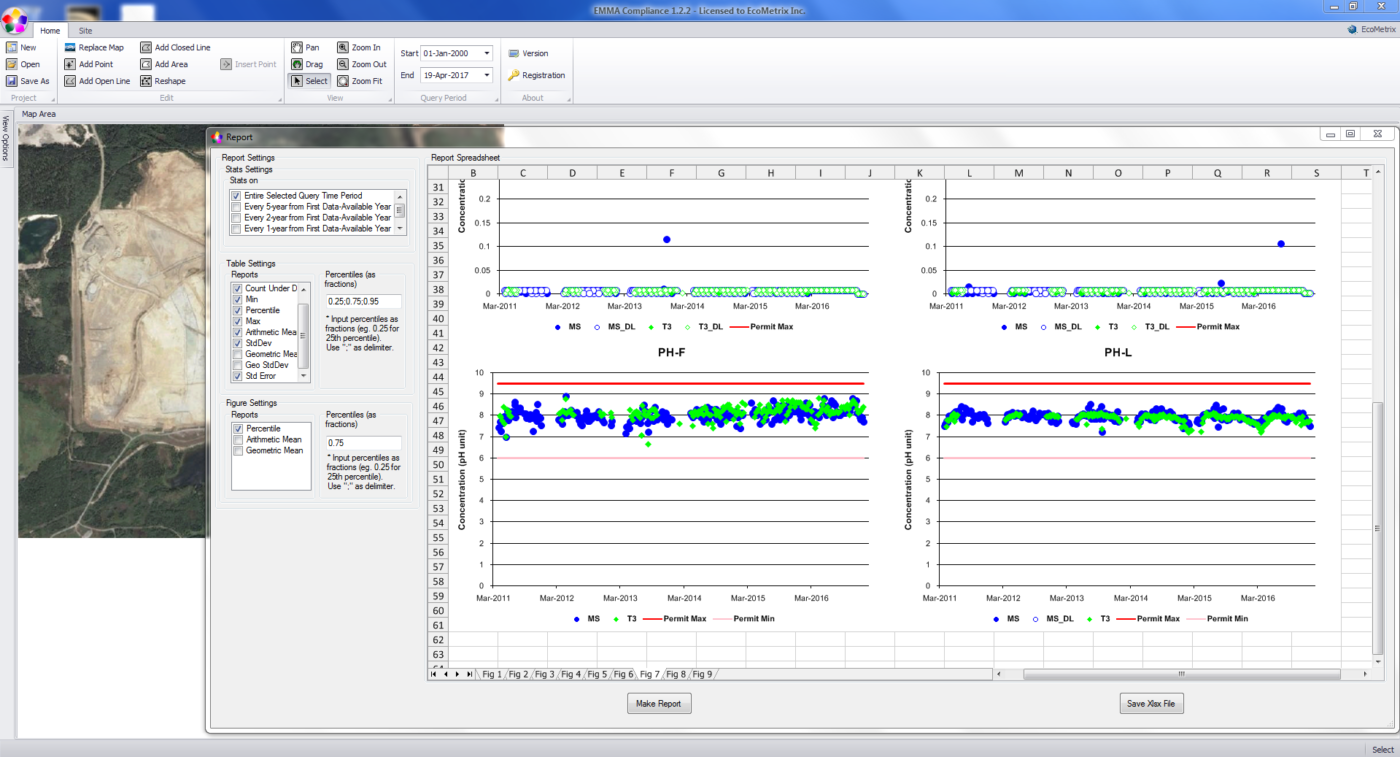Uncheck Max in Table Settings reports
This screenshot has height=757, width=1400.
237,321
